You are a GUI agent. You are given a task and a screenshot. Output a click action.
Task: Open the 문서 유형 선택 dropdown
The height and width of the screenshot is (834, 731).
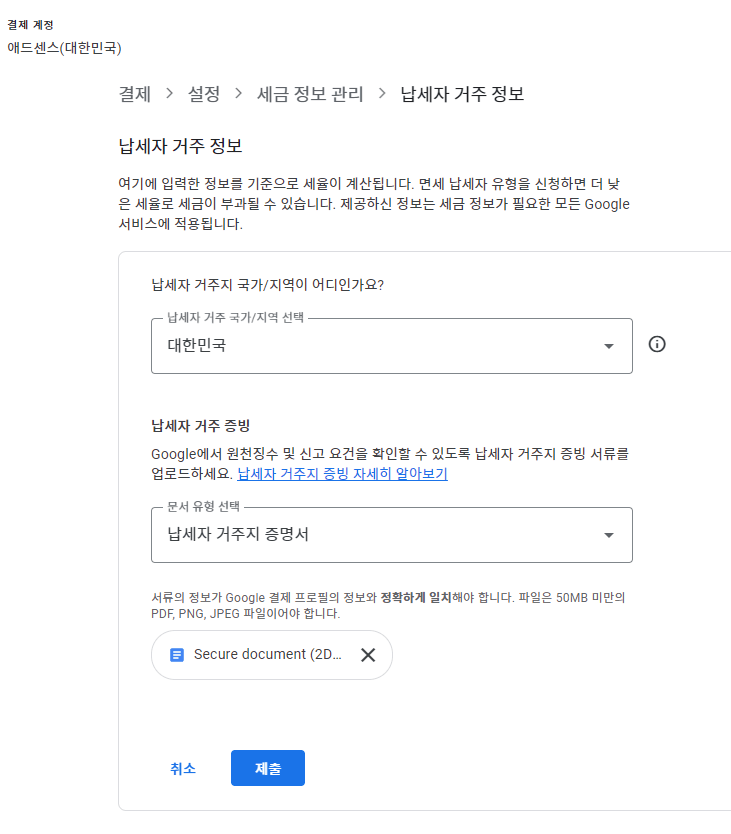click(x=391, y=535)
